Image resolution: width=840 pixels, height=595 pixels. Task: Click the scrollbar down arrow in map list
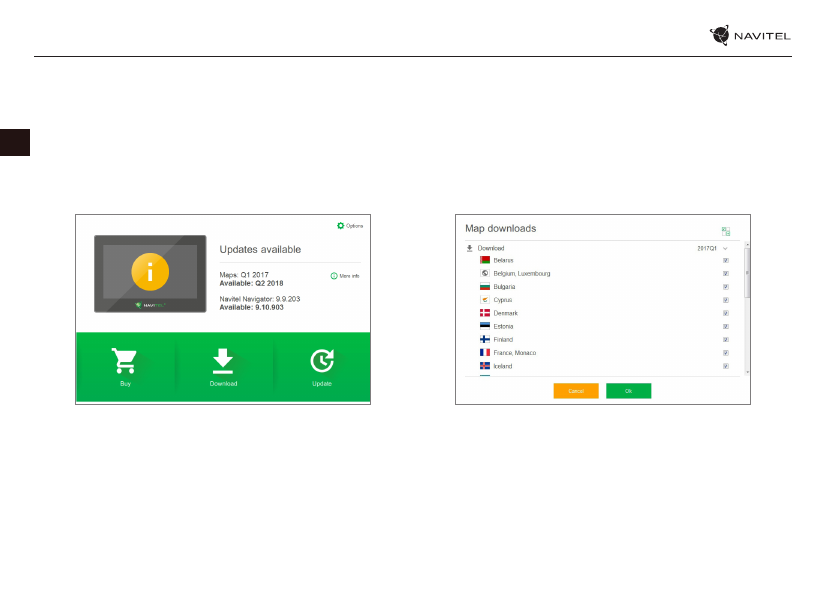pyautogui.click(x=747, y=372)
